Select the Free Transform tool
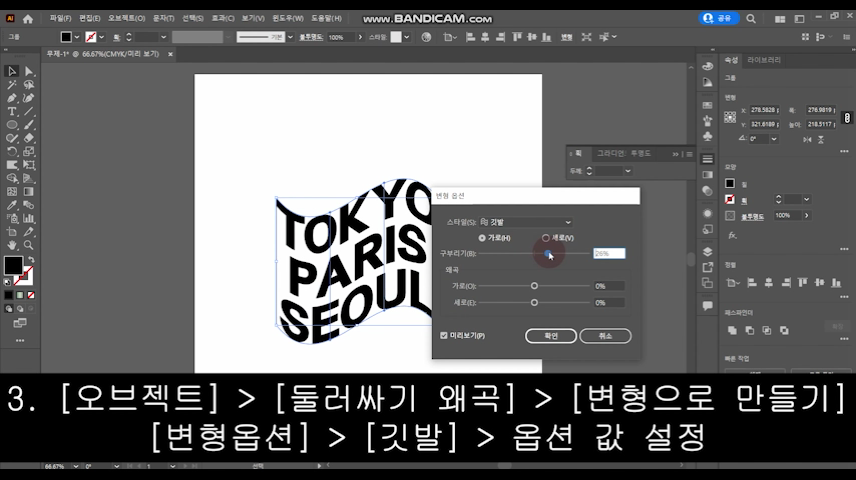This screenshot has width=856, height=480. (x=29, y=165)
